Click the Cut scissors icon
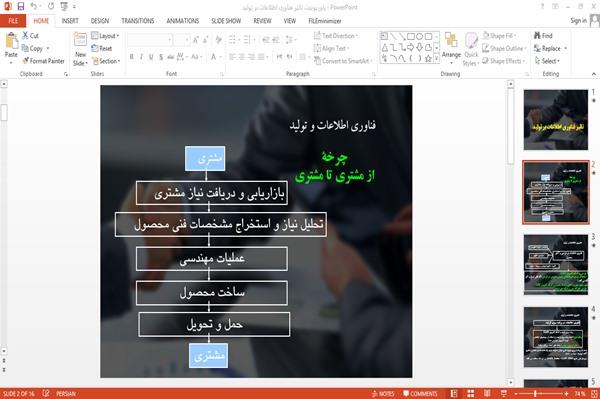600x399 pixels. (x=25, y=36)
